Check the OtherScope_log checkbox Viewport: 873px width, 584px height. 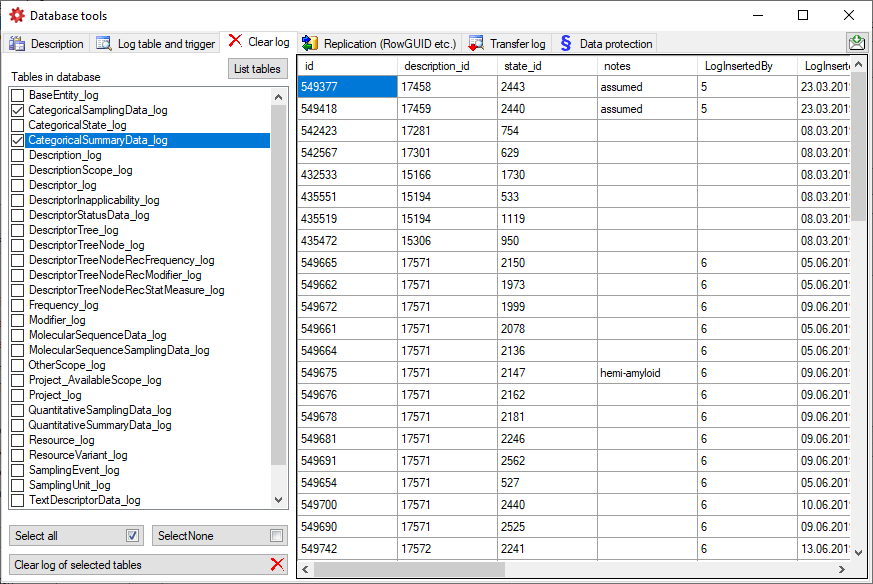click(18, 365)
